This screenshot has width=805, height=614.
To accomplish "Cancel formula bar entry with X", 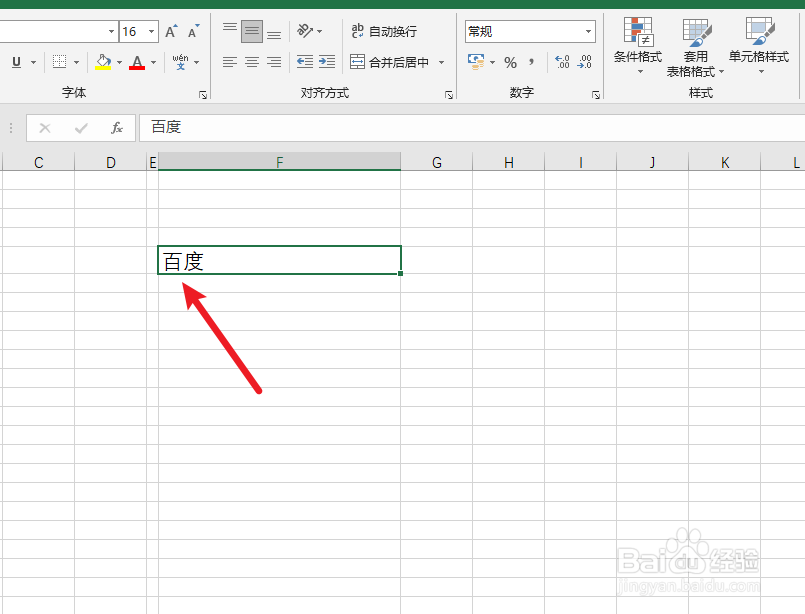I will coord(45,128).
